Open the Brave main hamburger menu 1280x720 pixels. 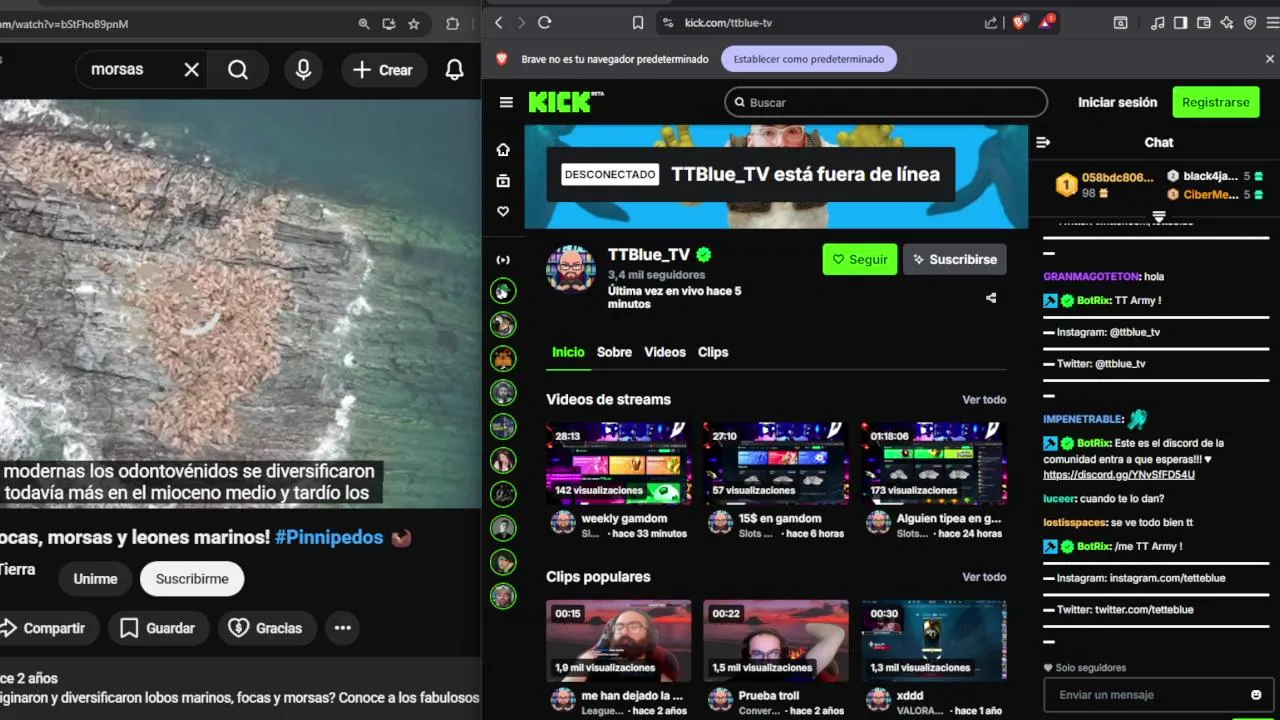click(1271, 22)
